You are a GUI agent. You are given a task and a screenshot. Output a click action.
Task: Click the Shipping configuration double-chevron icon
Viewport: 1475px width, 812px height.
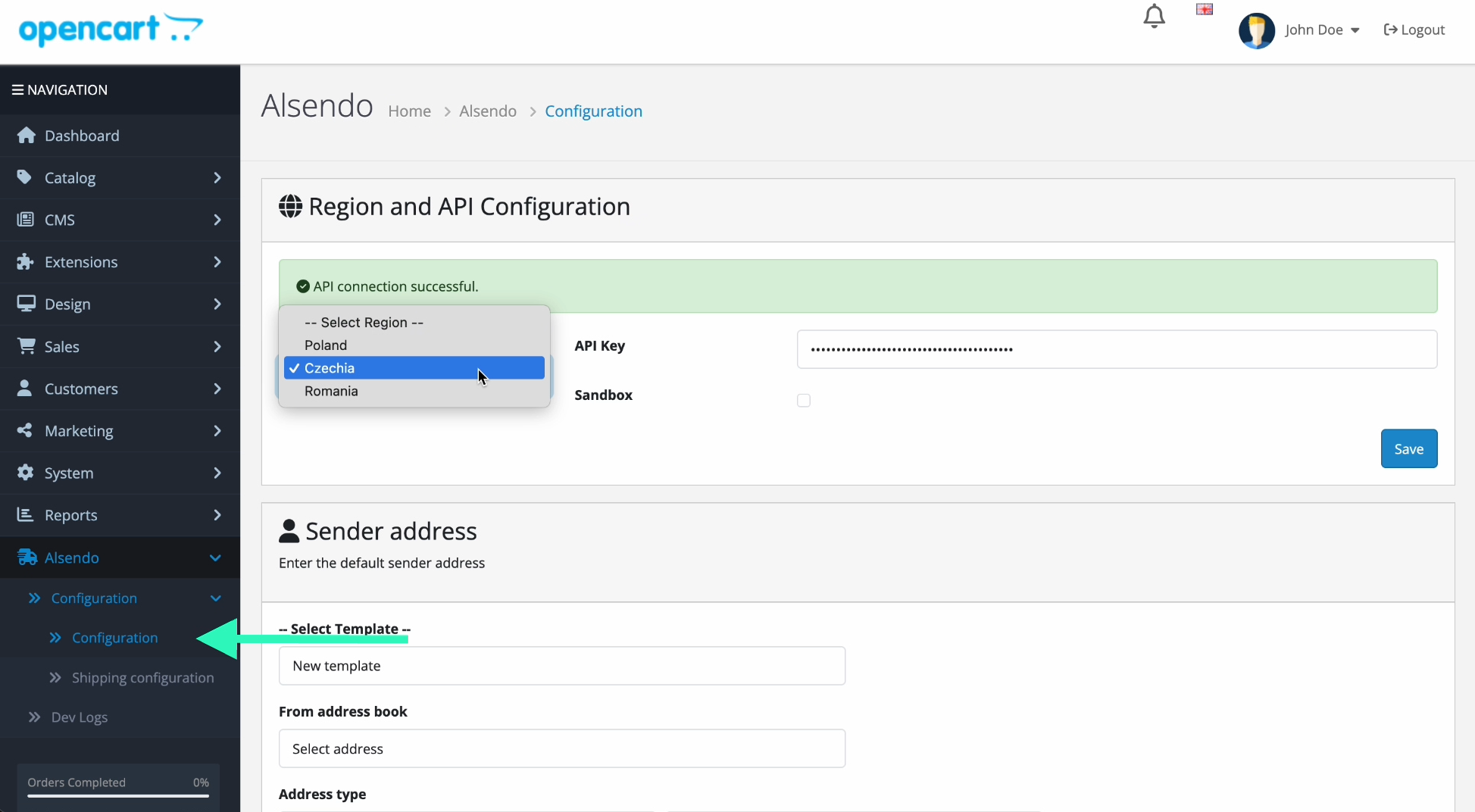[55, 677]
